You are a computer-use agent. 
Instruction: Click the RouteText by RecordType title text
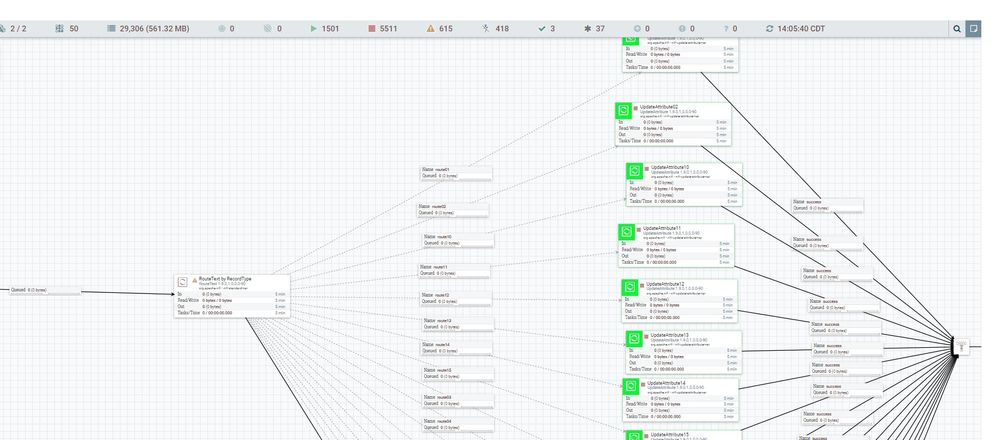tap(225, 279)
